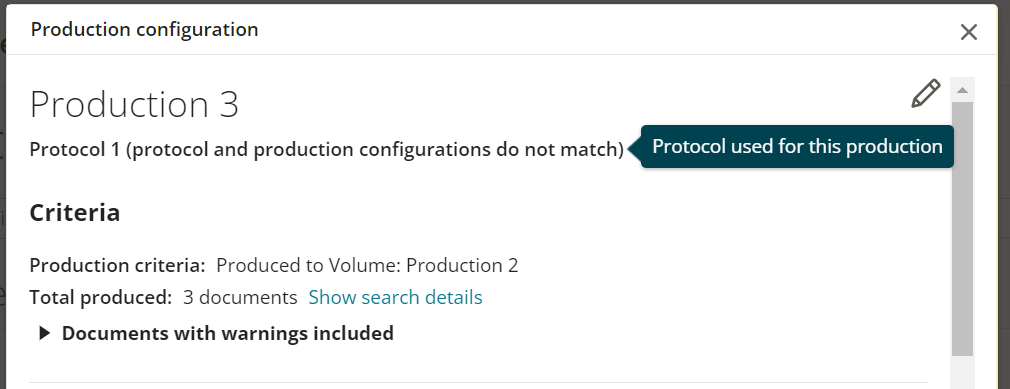
Task: Click the Protocol 1 name text
Action: coord(75,149)
